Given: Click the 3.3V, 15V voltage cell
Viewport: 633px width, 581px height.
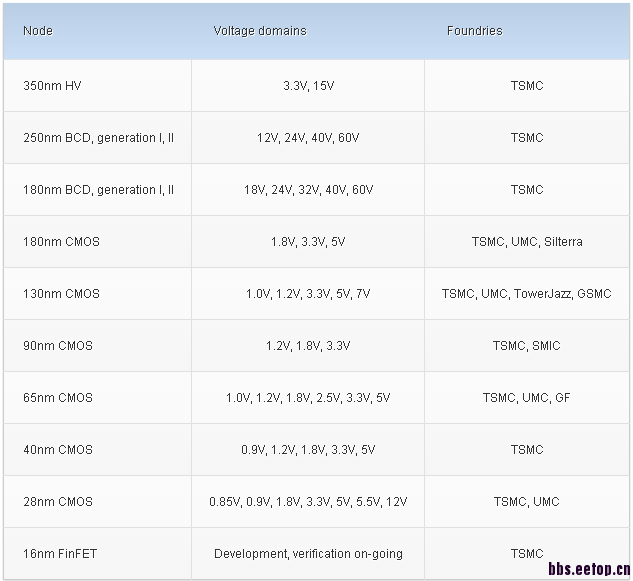Looking at the screenshot, I should point(308,86).
